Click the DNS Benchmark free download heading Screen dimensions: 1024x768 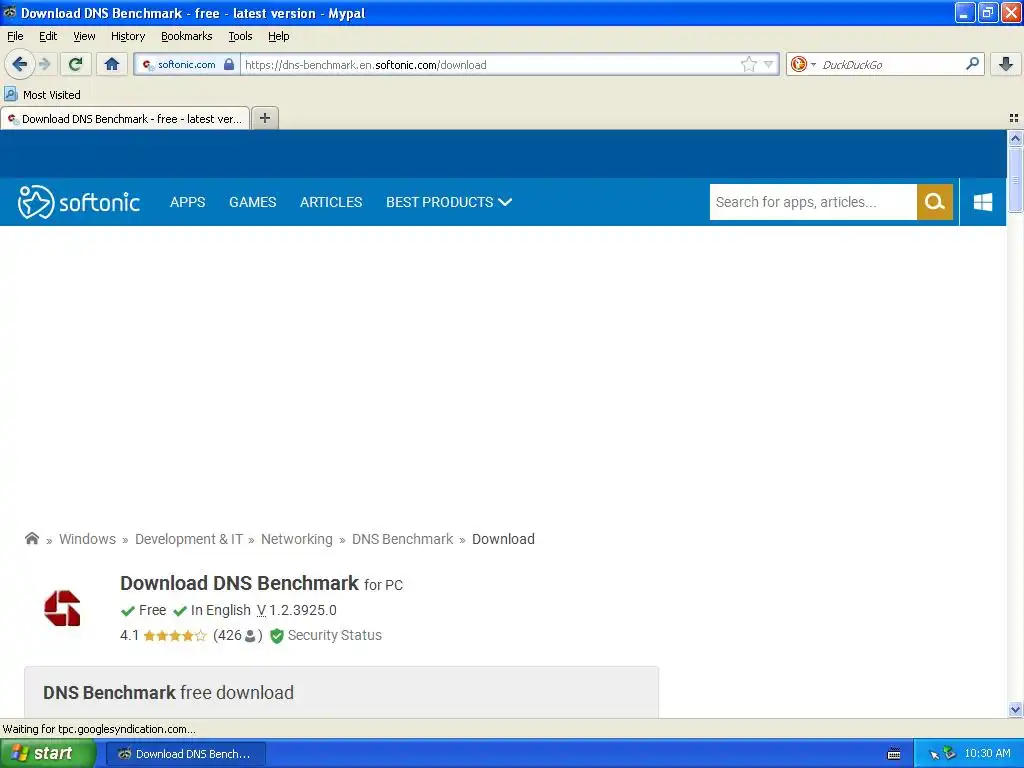coord(168,692)
